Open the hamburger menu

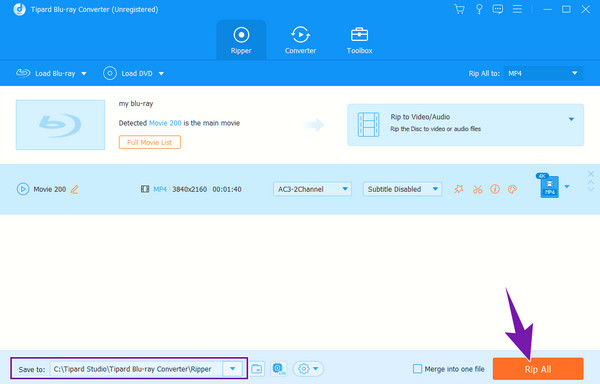[x=517, y=9]
